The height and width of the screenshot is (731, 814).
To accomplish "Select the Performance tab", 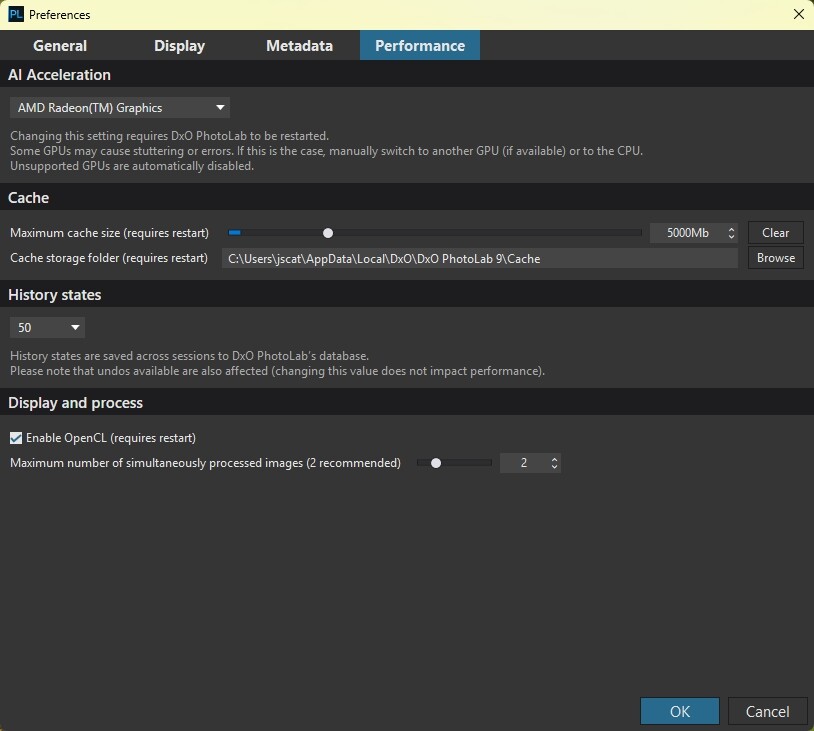I will coord(420,46).
